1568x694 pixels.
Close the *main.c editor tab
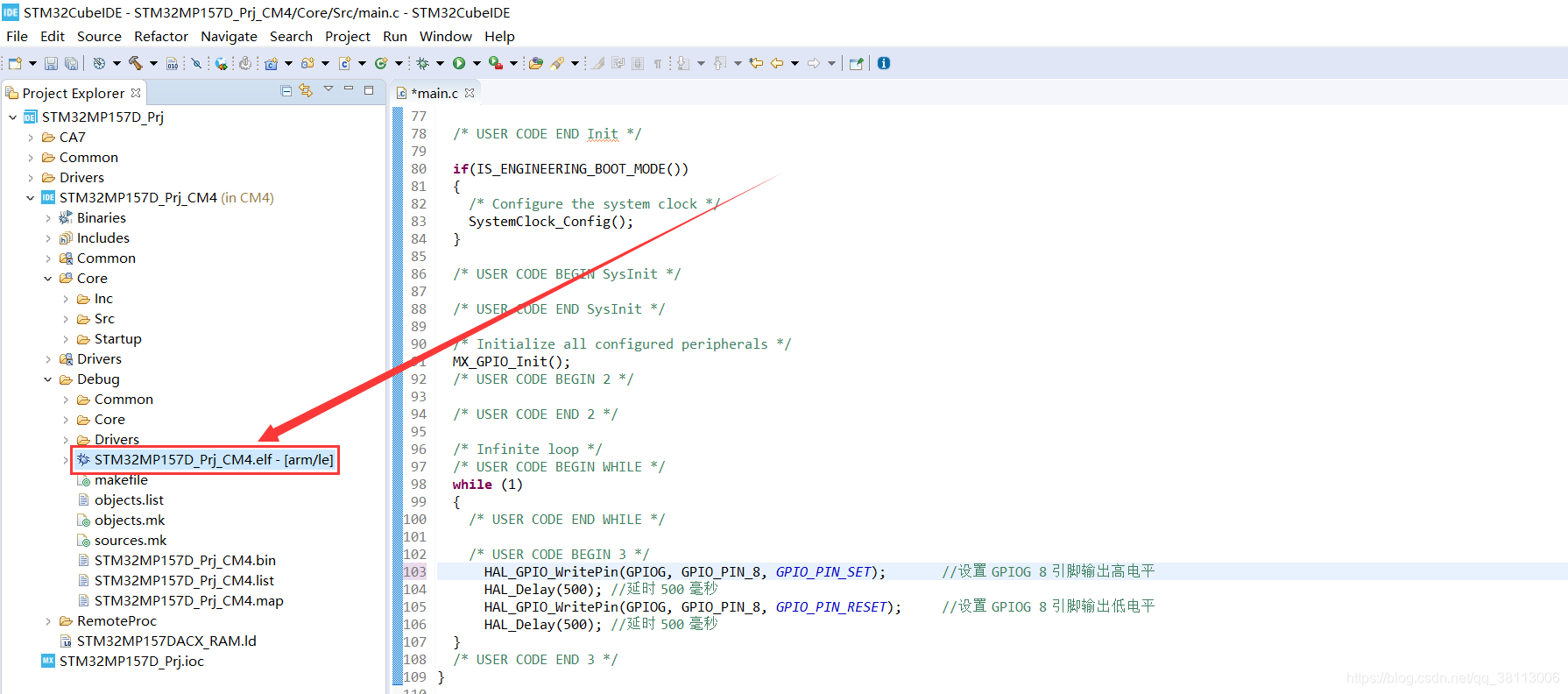tap(470, 93)
